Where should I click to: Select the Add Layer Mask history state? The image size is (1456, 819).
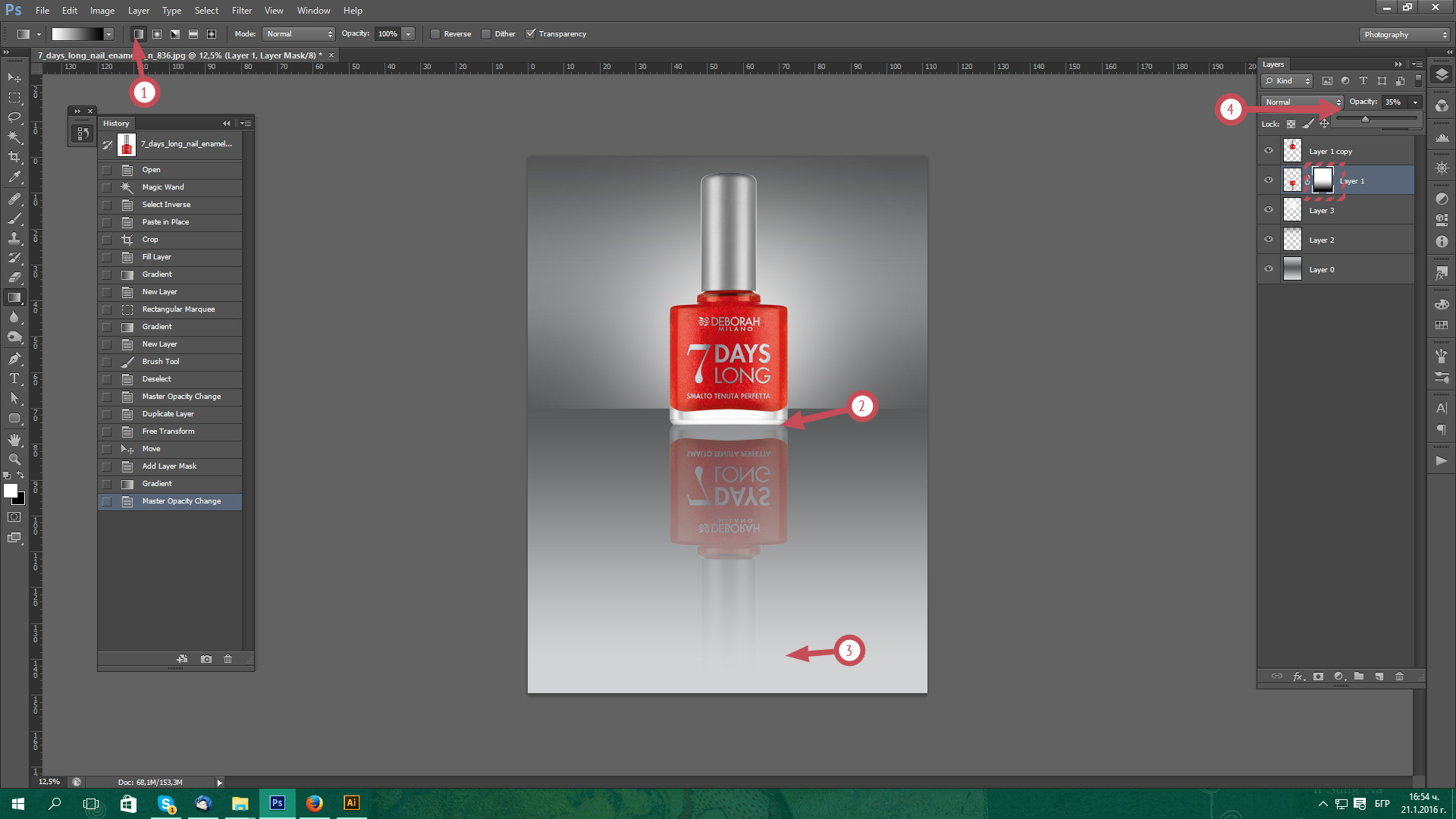pyautogui.click(x=171, y=466)
